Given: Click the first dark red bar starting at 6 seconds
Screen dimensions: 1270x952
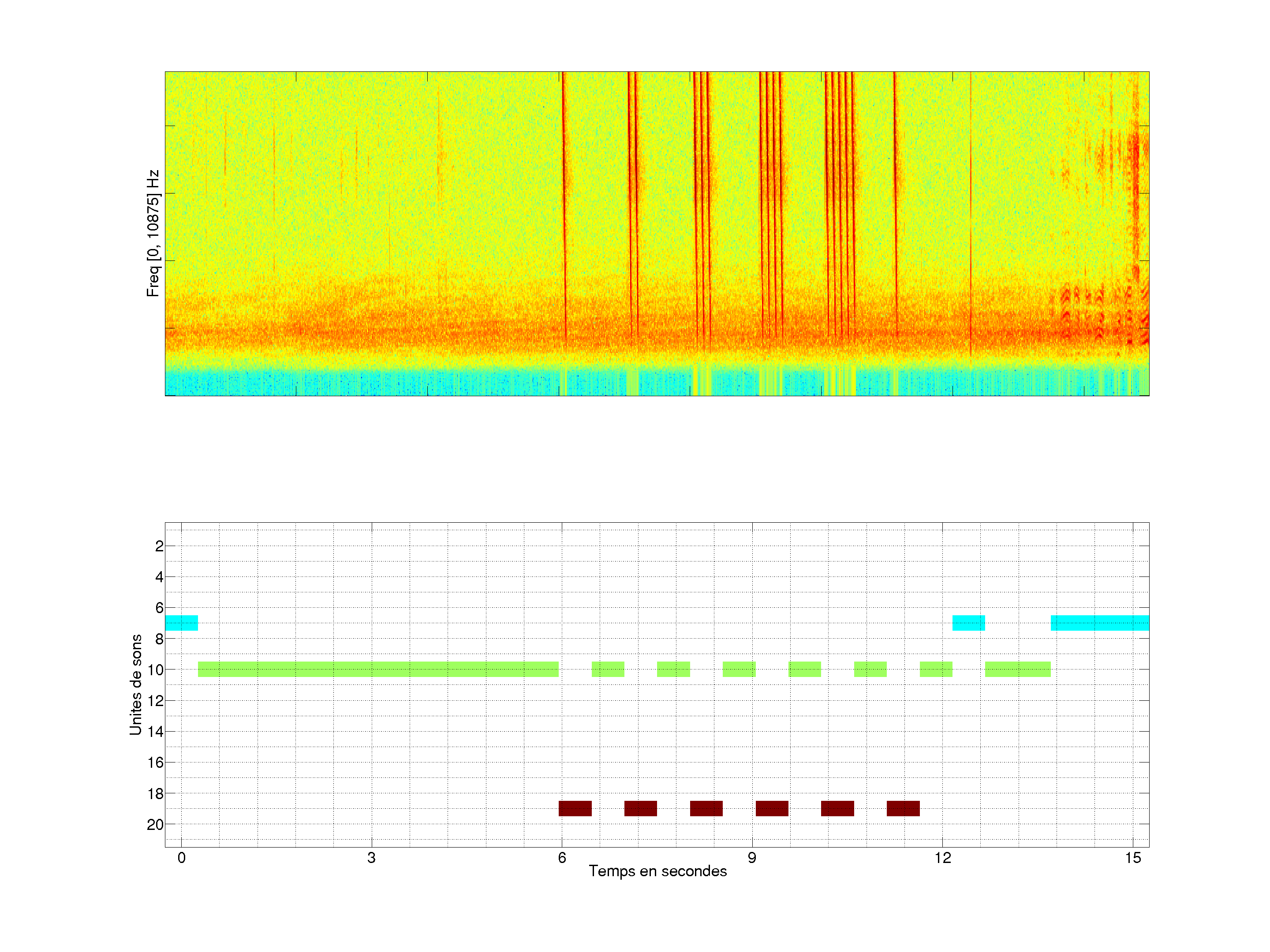Looking at the screenshot, I should 575,808.
